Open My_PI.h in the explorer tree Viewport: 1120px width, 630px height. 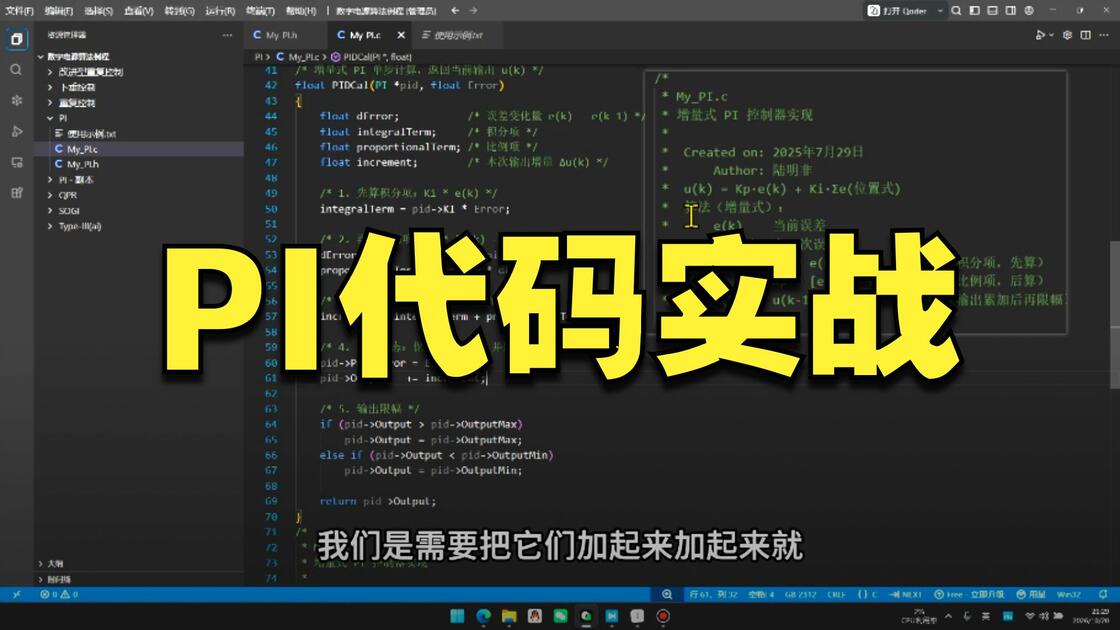pyautogui.click(x=82, y=164)
